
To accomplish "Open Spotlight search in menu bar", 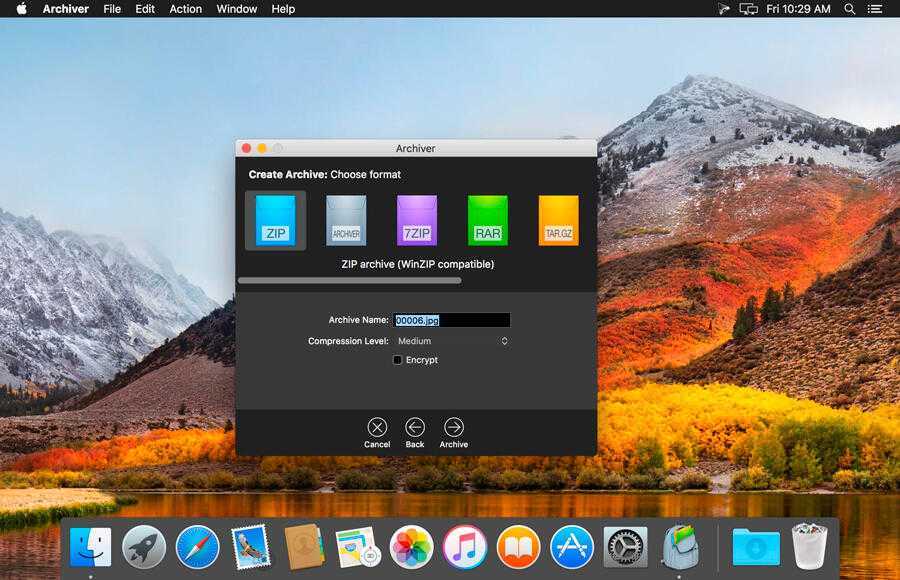I will [849, 9].
